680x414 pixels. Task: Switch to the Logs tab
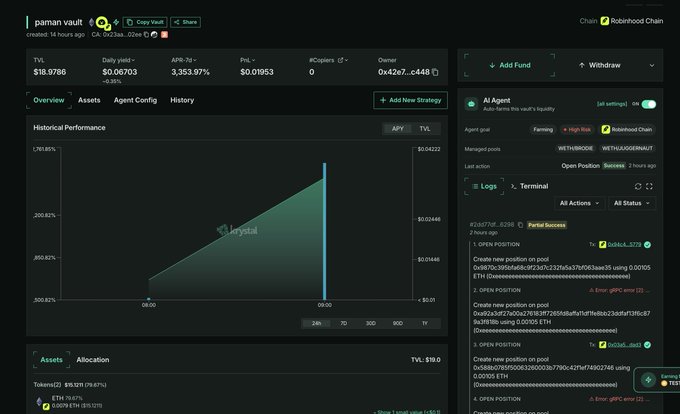pos(484,186)
